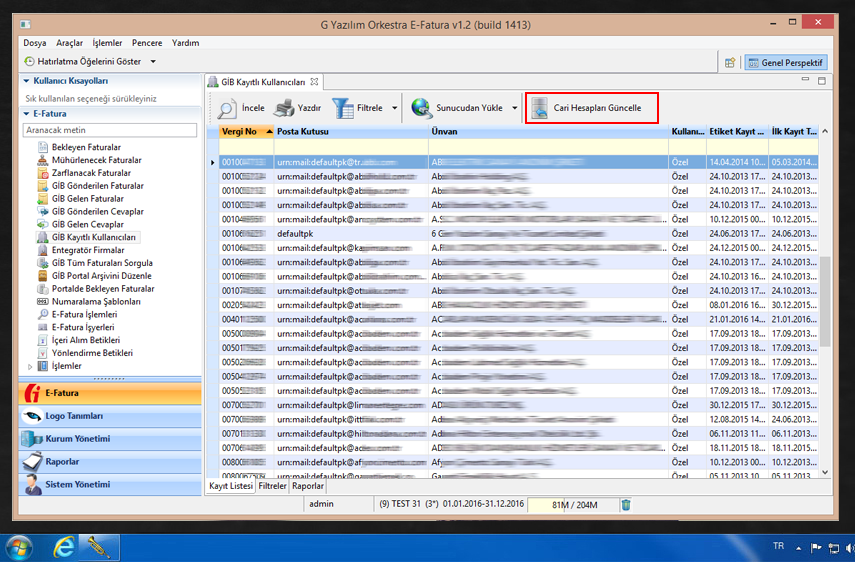Open GİB Tüm Faturaları Sorgula
The image size is (855, 562).
102,263
